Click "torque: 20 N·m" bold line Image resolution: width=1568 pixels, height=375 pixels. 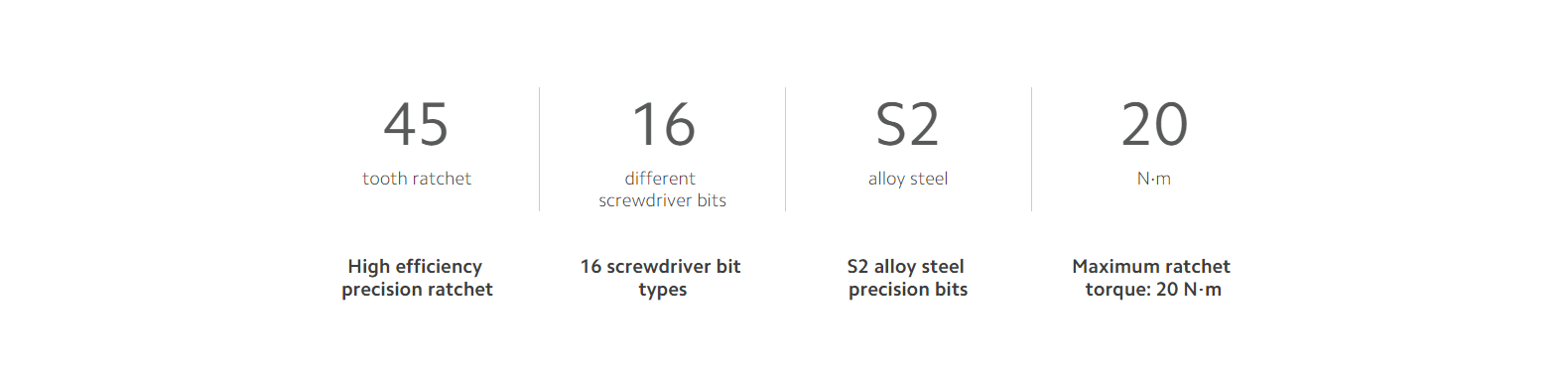pos(1153,290)
